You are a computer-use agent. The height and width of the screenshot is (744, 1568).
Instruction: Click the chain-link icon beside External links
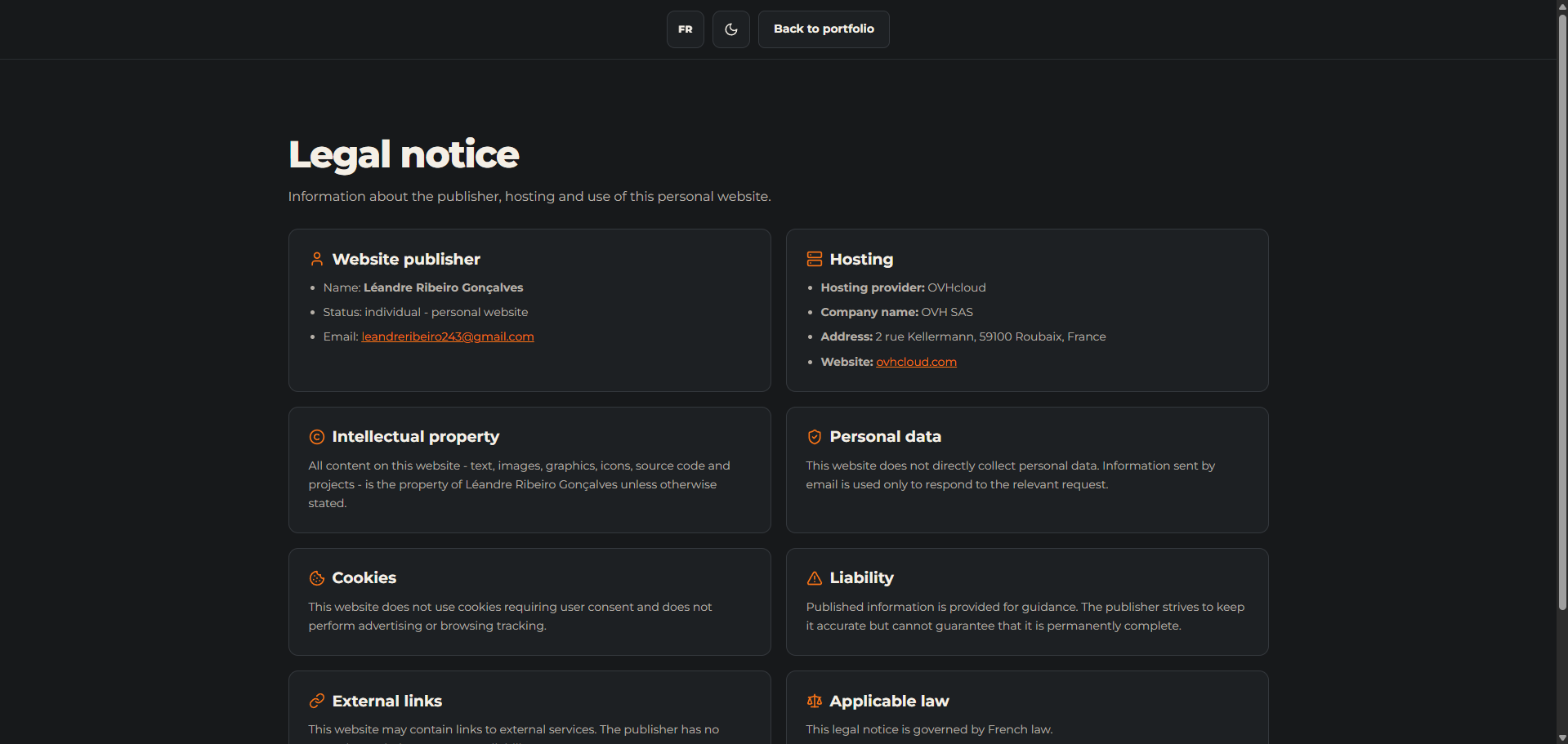click(x=317, y=701)
